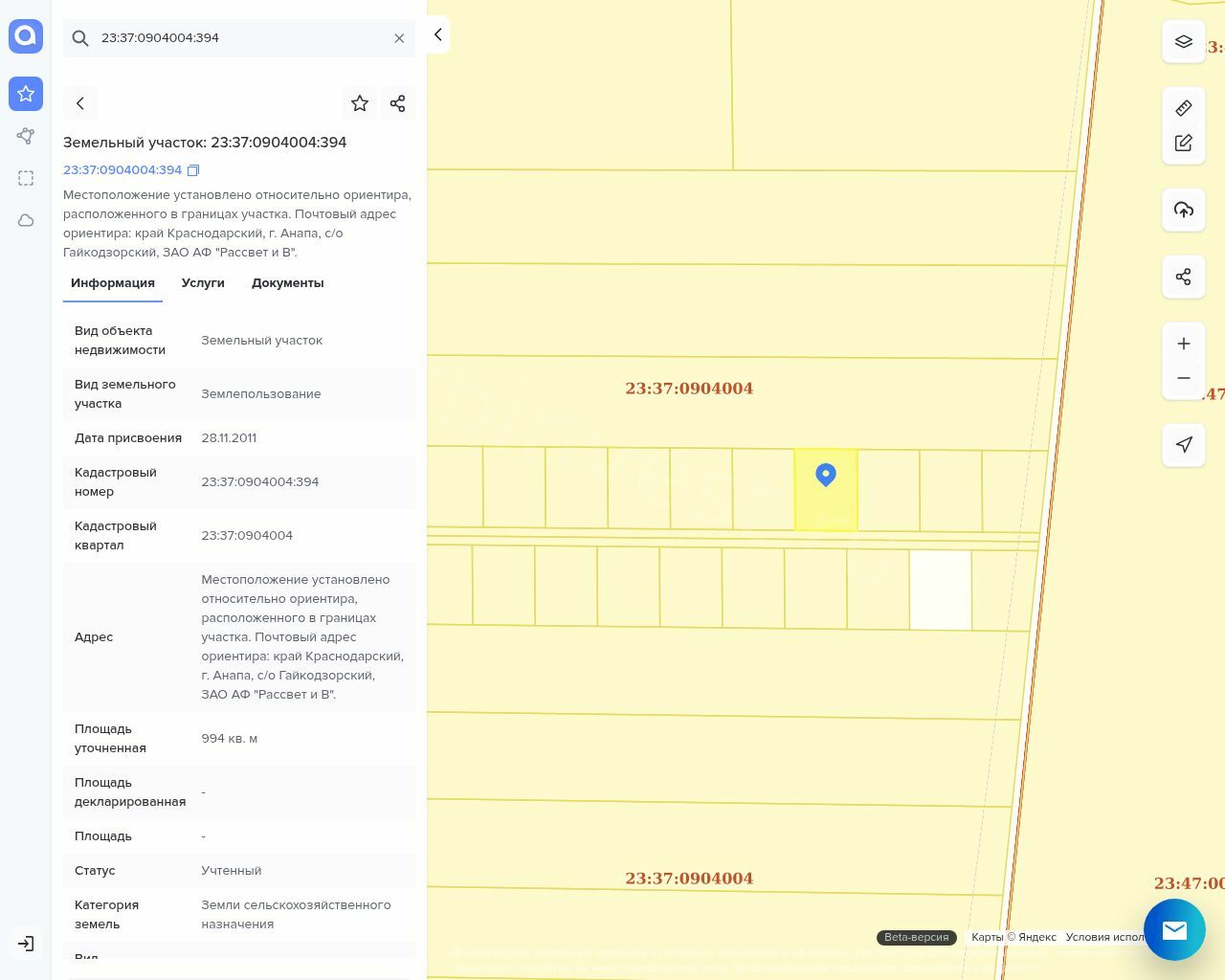The width and height of the screenshot is (1225, 980).
Task: Click the favorites star in left sidebar
Action: click(x=26, y=94)
